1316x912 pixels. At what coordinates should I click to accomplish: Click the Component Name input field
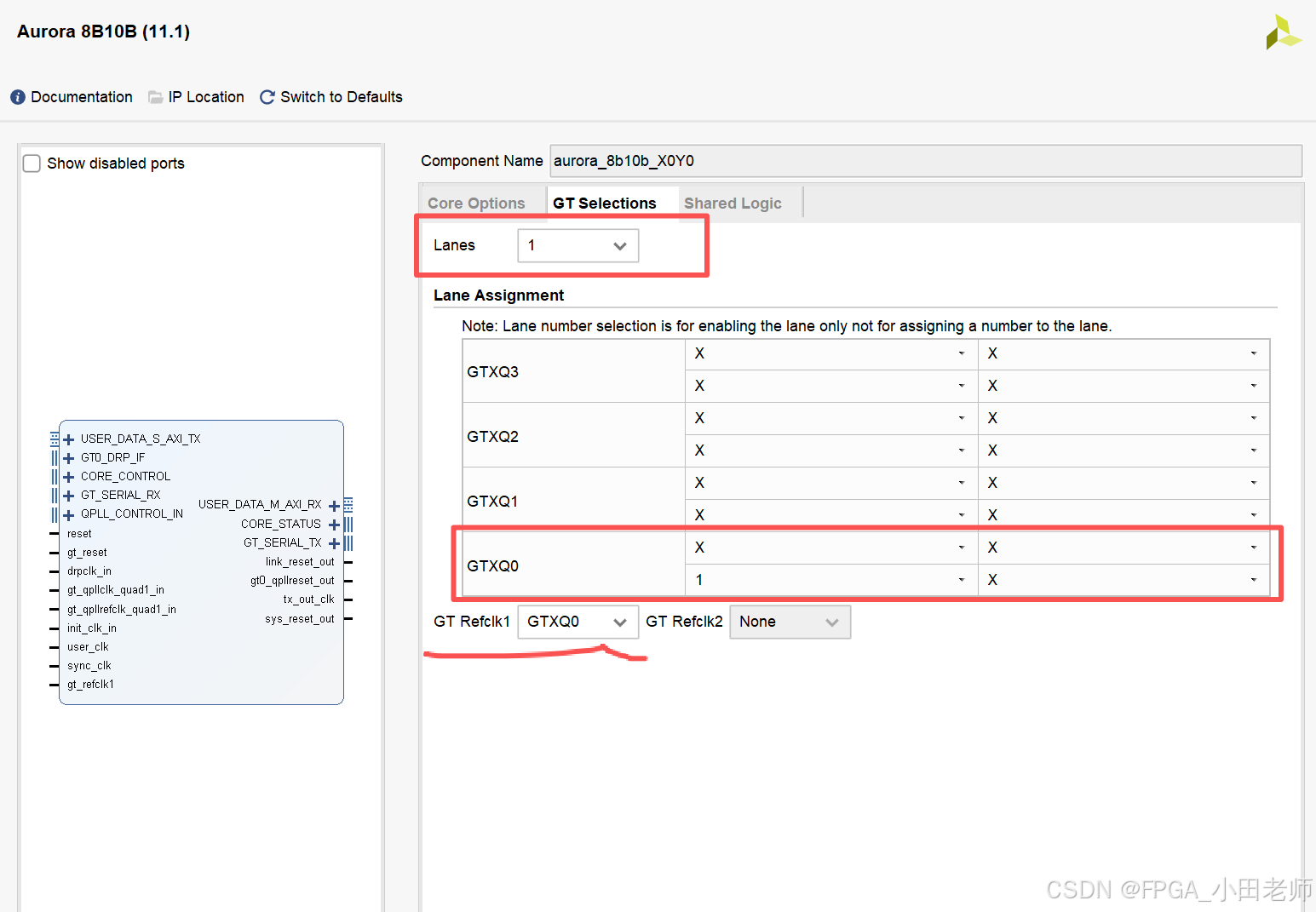tap(926, 161)
